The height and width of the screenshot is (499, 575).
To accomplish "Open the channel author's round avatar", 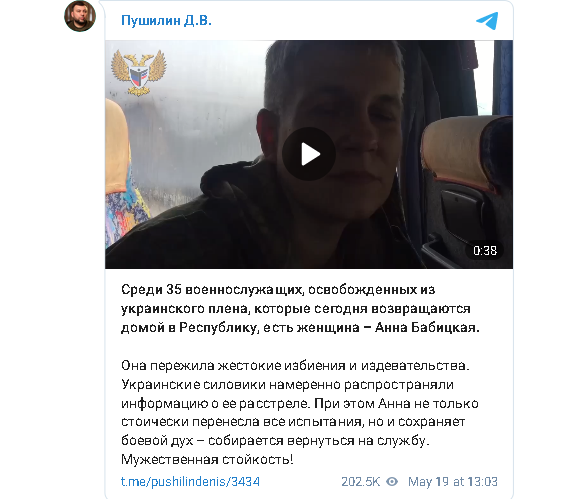I will tap(80, 16).
